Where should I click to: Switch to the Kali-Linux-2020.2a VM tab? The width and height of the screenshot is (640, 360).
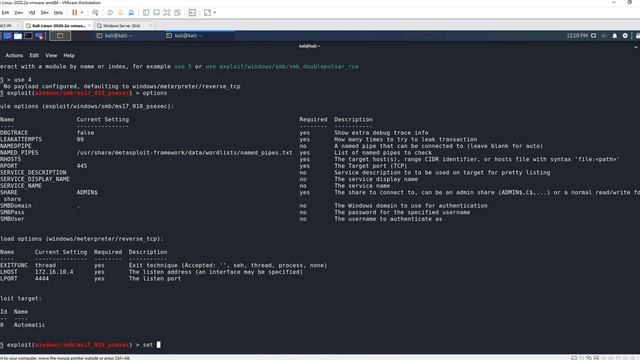[58, 25]
